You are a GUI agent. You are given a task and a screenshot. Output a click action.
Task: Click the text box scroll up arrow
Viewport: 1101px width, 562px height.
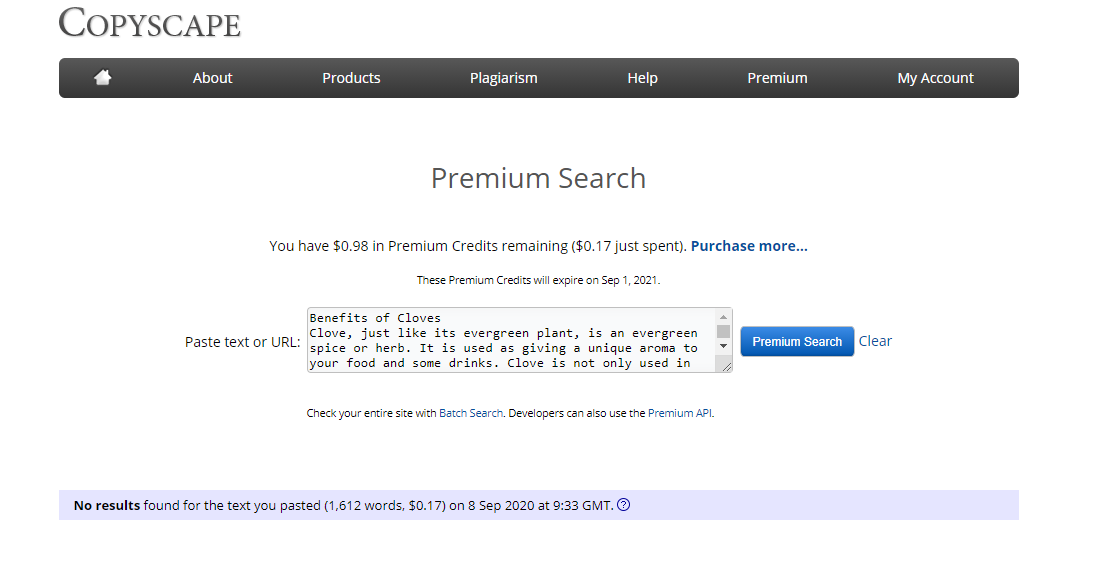(723, 317)
